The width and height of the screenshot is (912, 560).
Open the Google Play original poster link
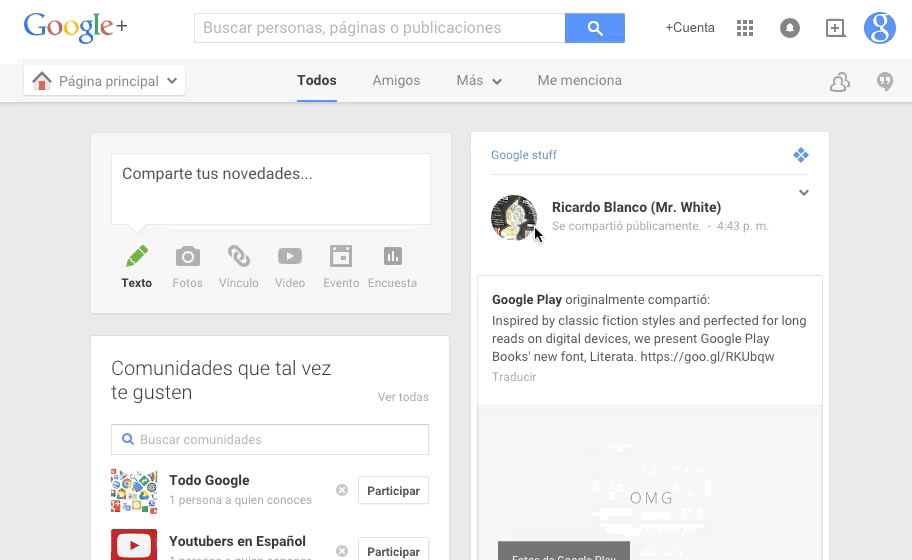coord(527,299)
